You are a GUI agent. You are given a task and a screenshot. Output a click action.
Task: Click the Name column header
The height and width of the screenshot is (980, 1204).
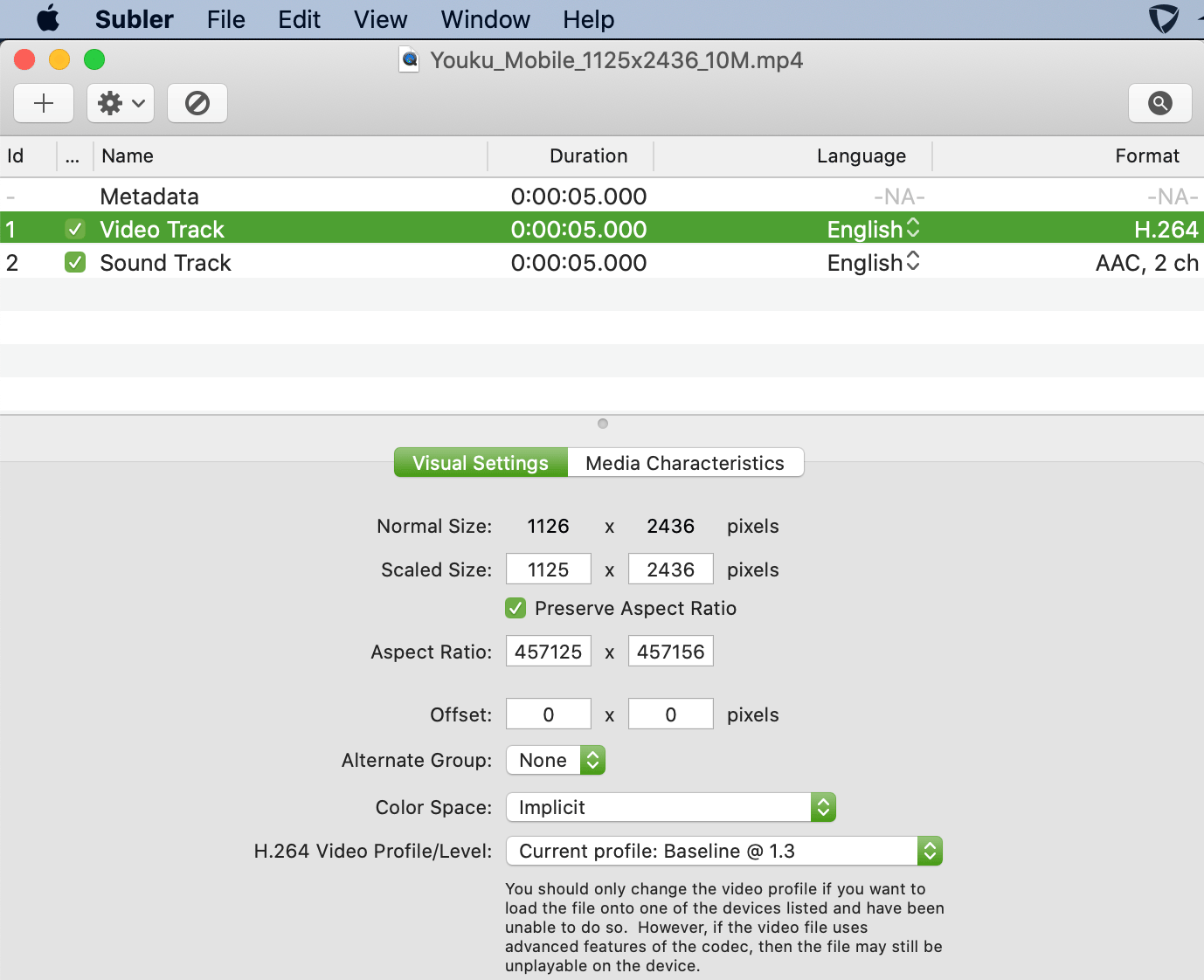(x=290, y=155)
